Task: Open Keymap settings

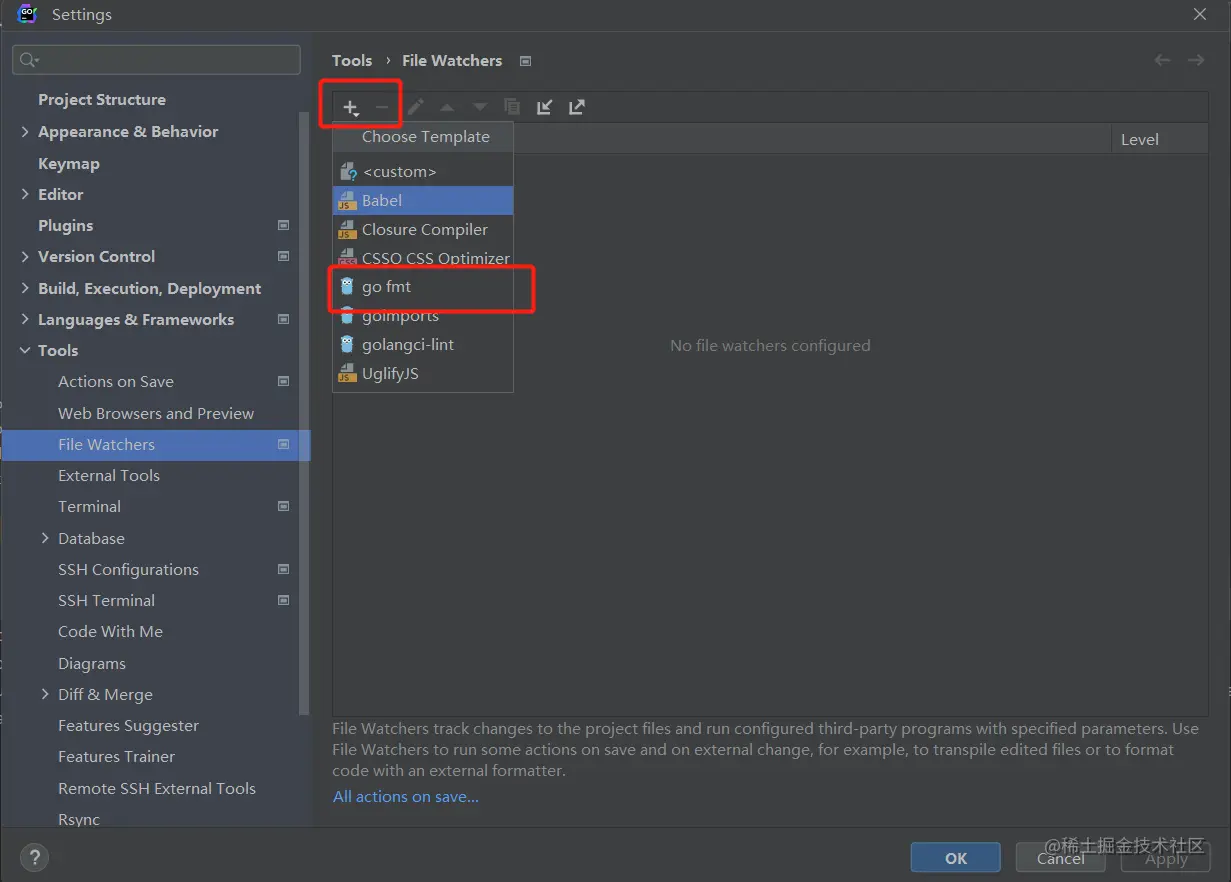Action: pos(69,164)
